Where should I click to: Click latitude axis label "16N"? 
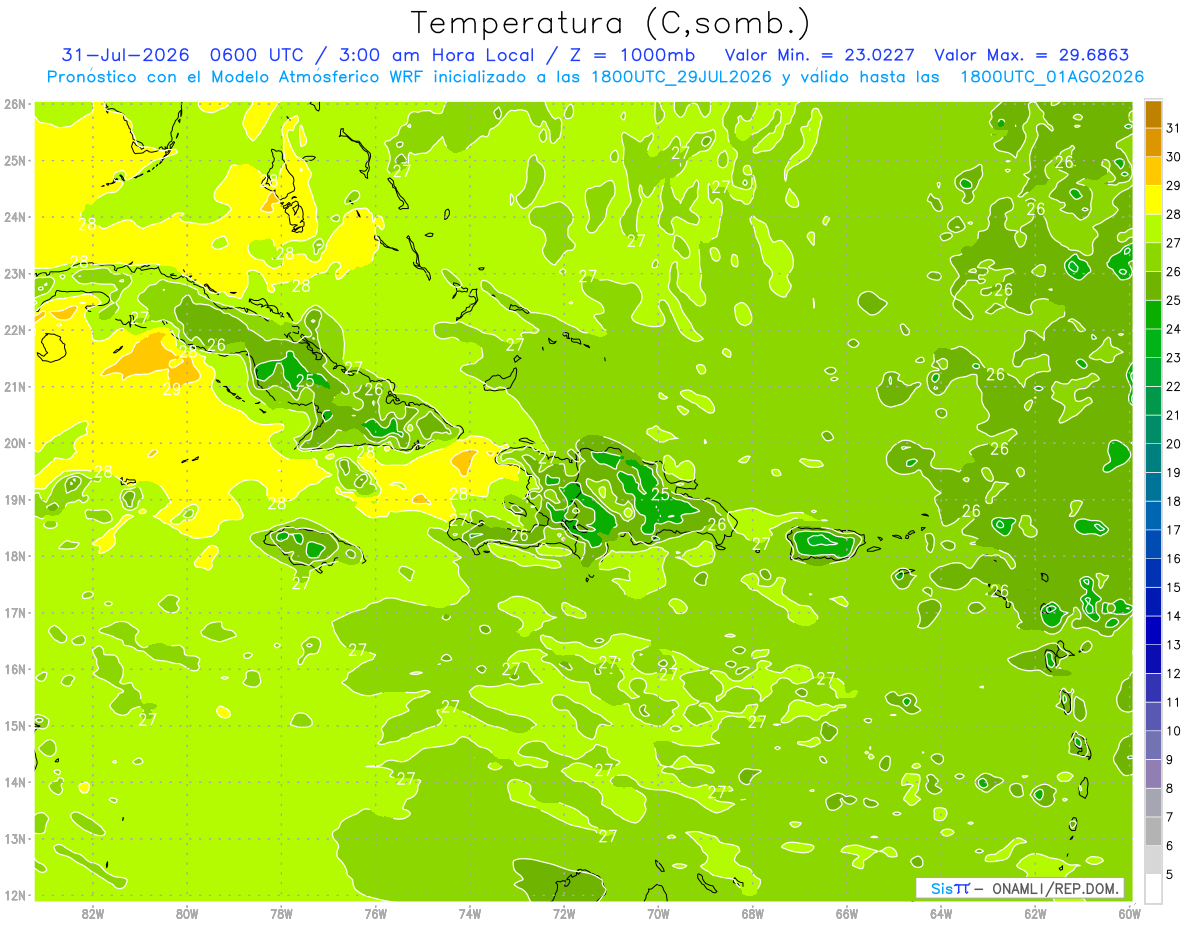point(14,669)
